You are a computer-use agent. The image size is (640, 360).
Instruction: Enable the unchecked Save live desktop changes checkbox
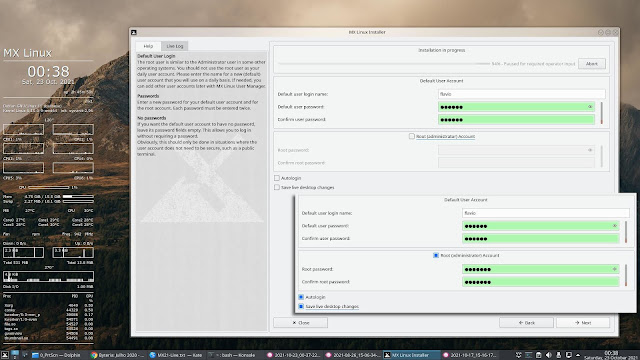277,187
